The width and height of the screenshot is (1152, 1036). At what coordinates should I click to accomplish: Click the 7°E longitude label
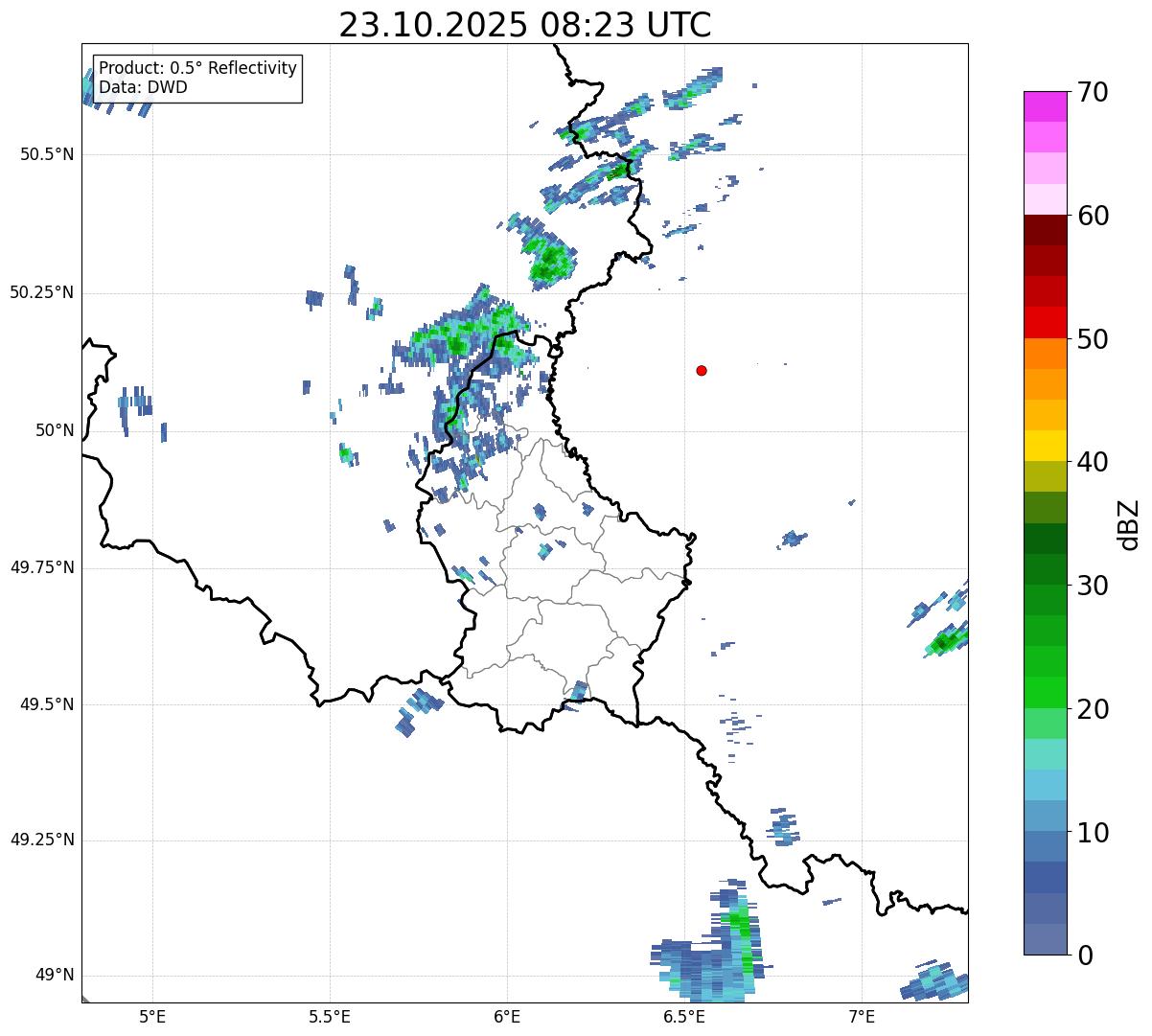862,1017
